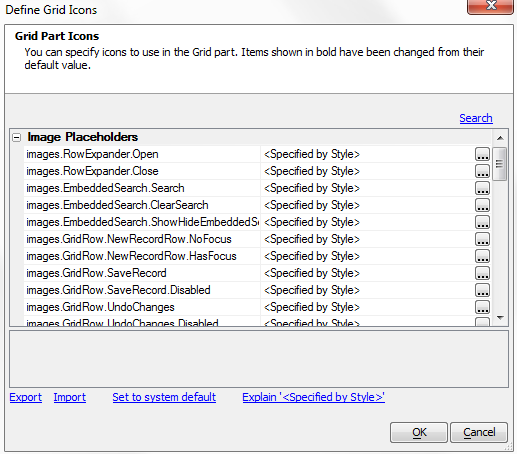The width and height of the screenshot is (517, 454).
Task: Open ellipsis for images.GridRow.SaveRecord row
Action: pos(482,273)
